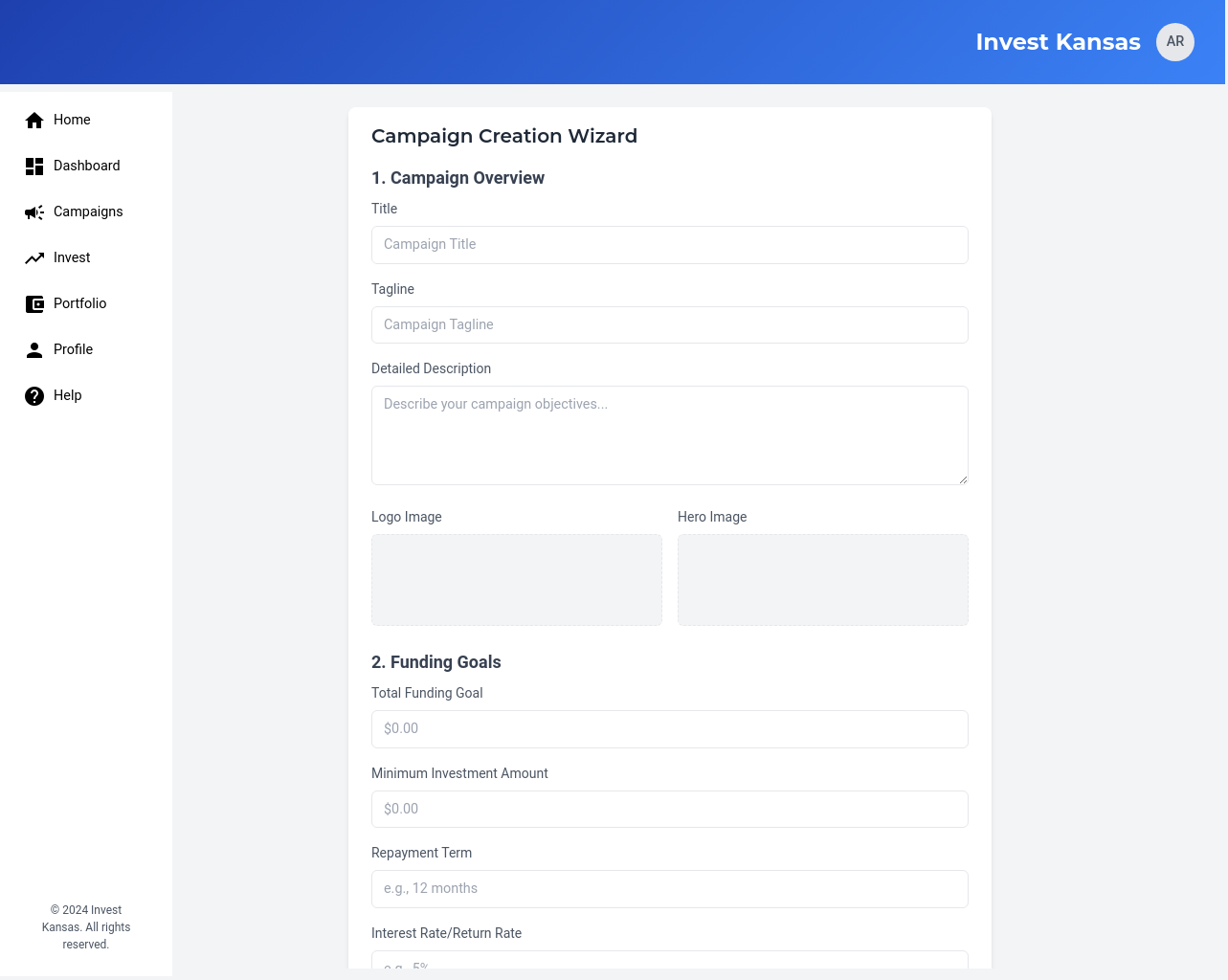Screen dimensions: 1228x980
Task: Select the Portfolio sidebar link
Action: coord(79,303)
